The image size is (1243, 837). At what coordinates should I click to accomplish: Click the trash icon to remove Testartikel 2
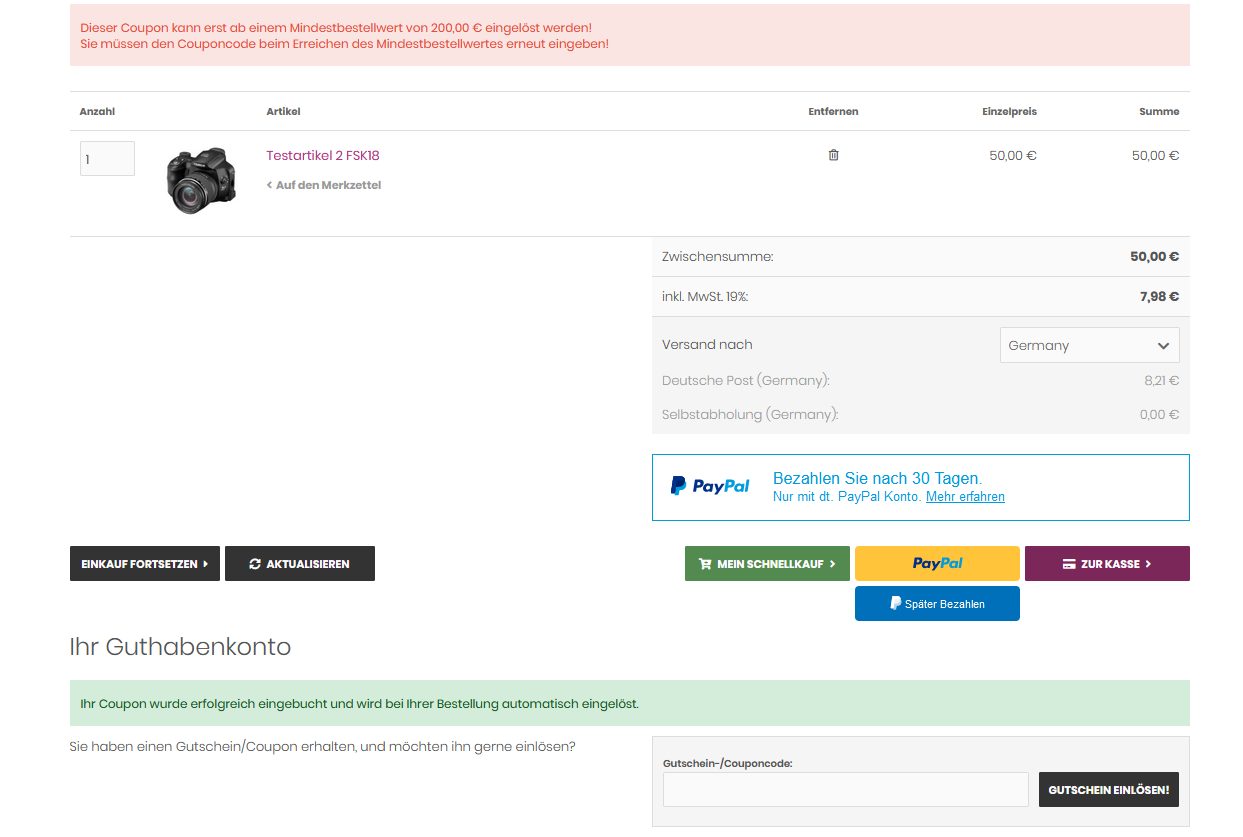(x=833, y=155)
